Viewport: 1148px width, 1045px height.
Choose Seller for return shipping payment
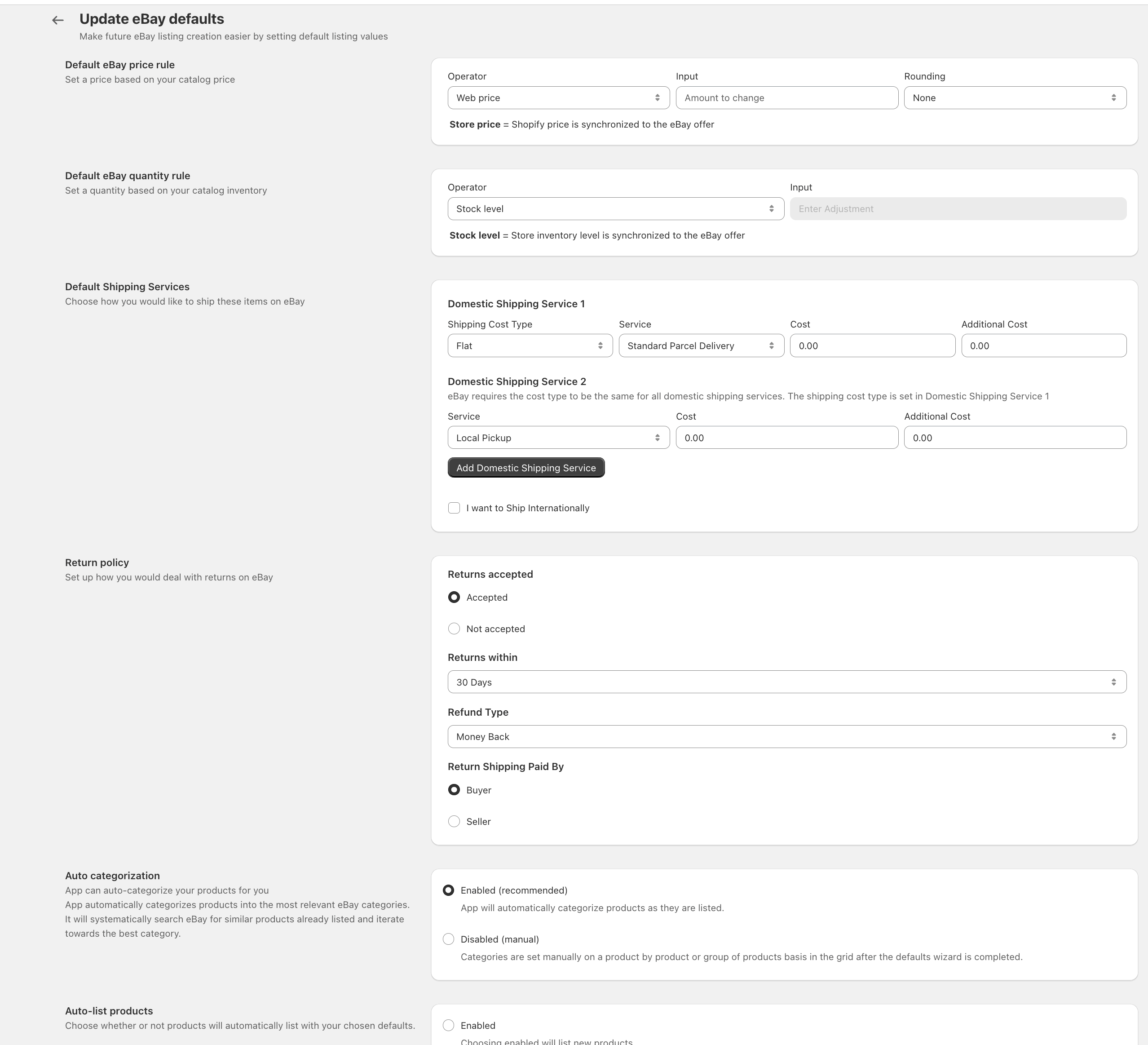(x=454, y=821)
